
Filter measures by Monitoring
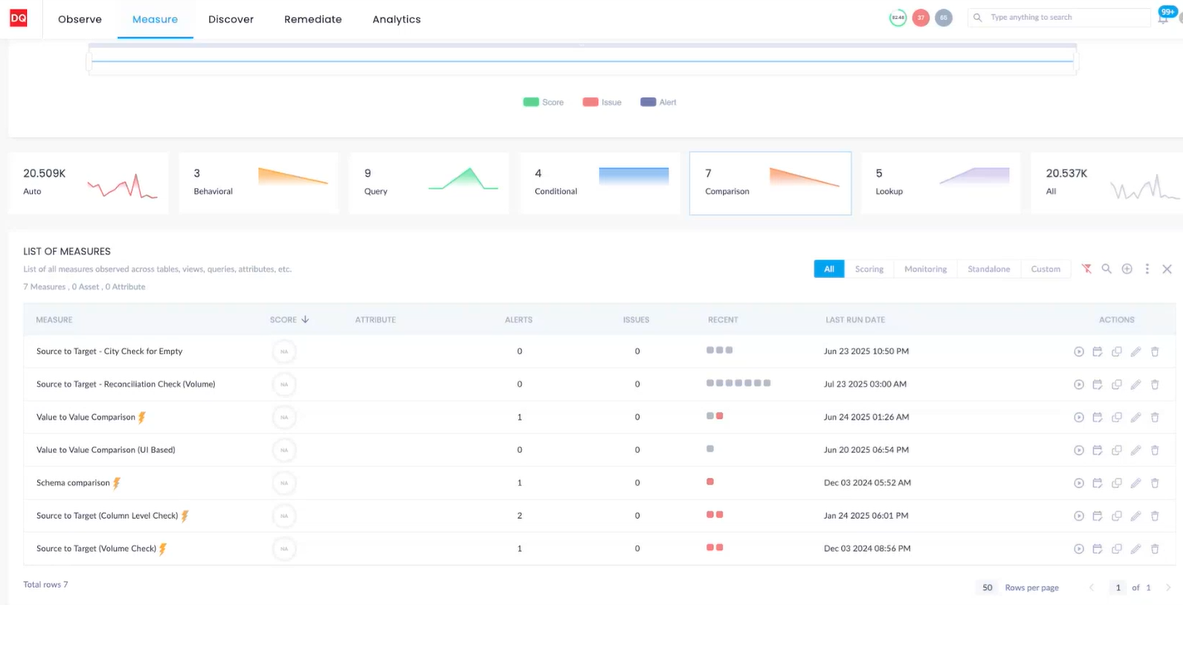click(926, 269)
